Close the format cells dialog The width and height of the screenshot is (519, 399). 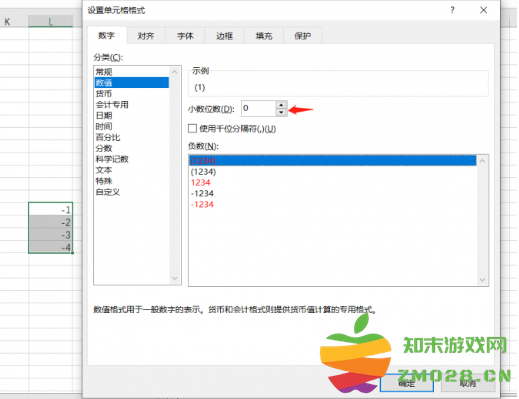click(x=483, y=10)
